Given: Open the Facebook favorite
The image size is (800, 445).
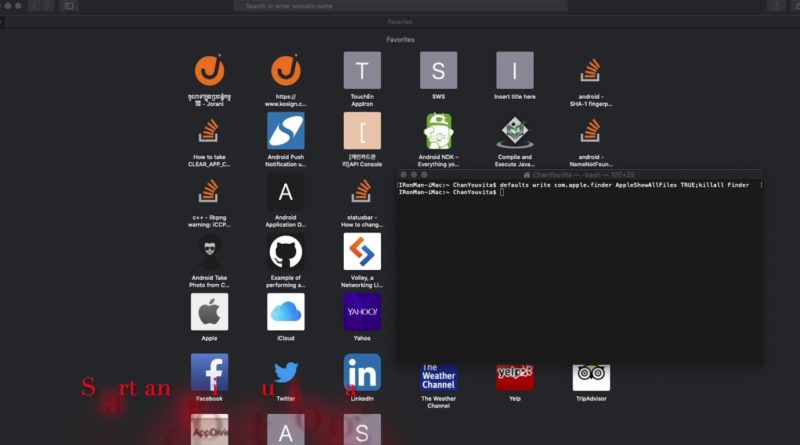Looking at the screenshot, I should point(209,373).
